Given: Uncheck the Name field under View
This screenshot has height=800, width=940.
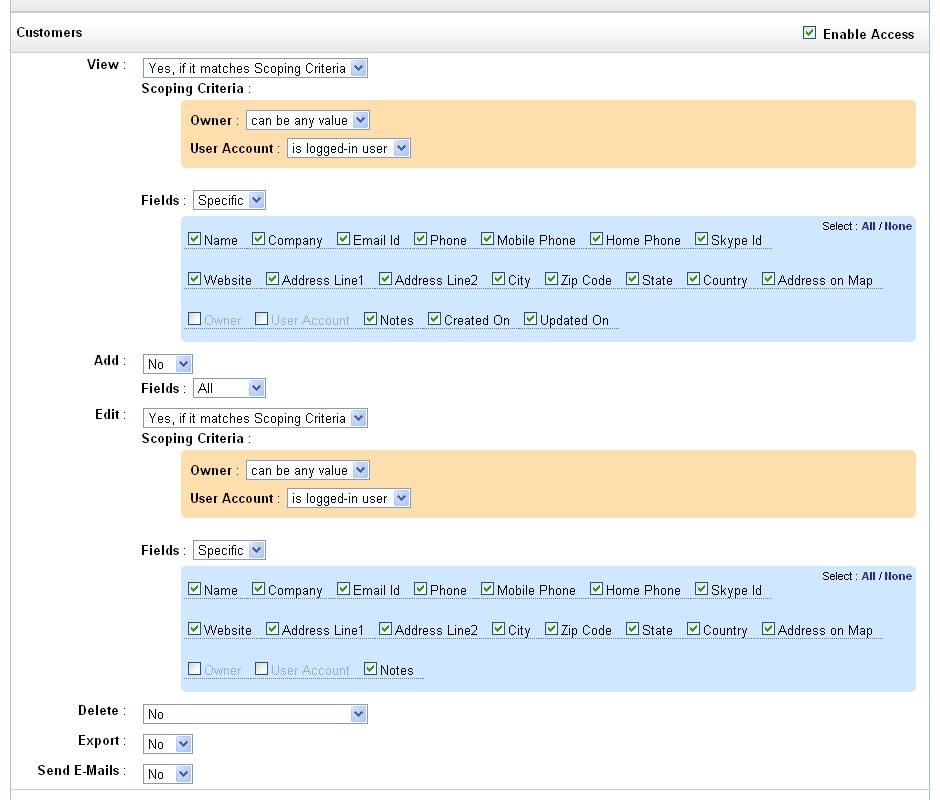Looking at the screenshot, I should (195, 239).
